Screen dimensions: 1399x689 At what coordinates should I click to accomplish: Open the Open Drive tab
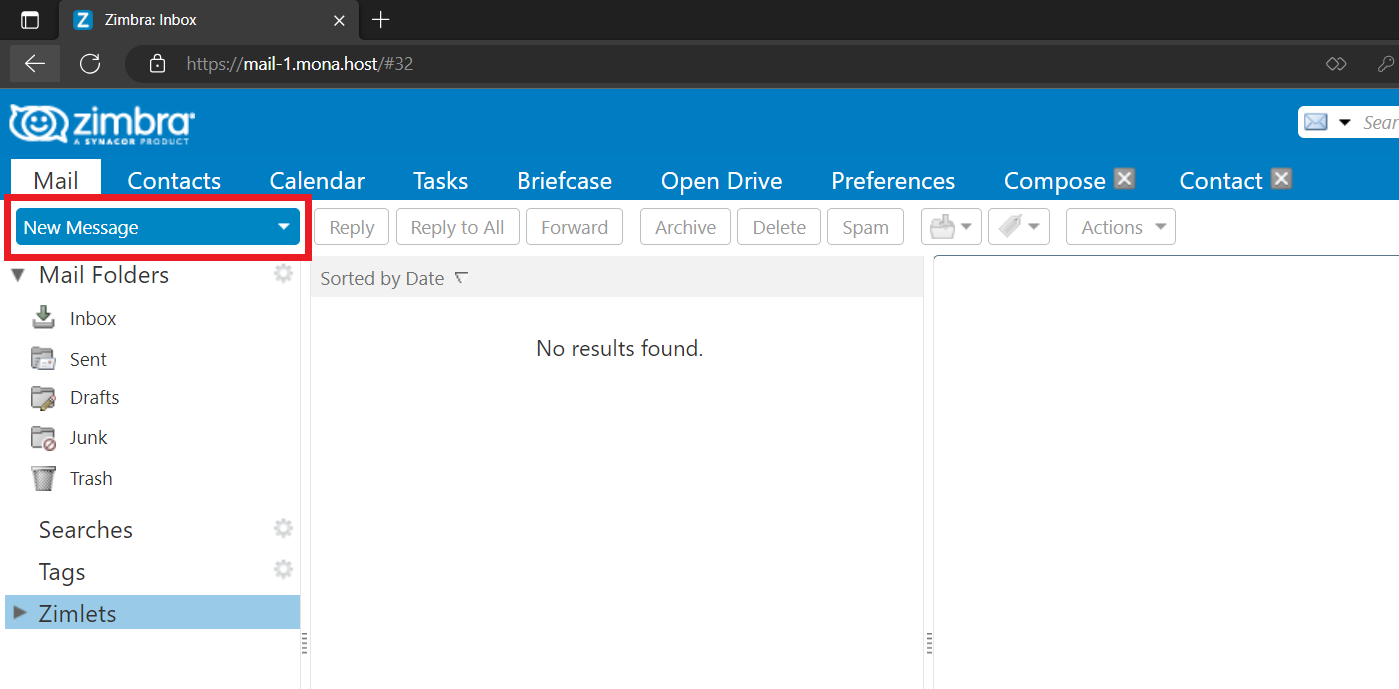(721, 181)
